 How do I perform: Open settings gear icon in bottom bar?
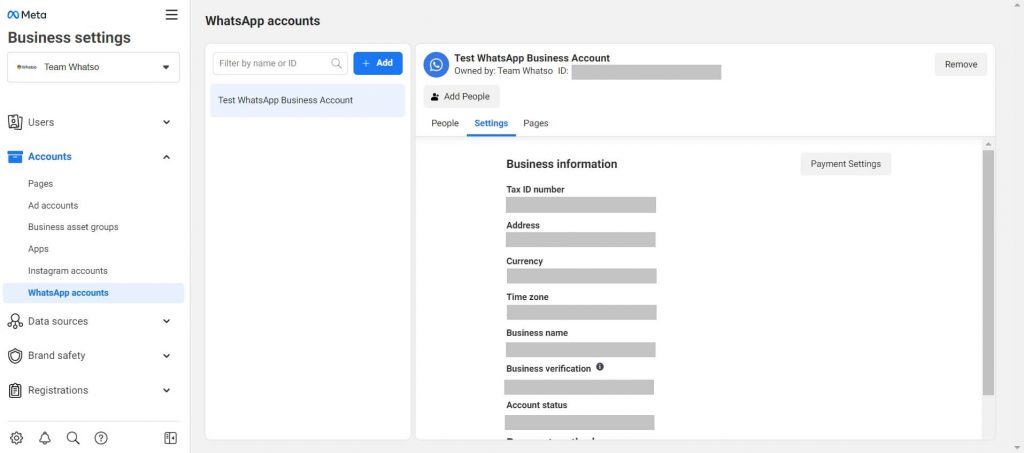[16, 438]
